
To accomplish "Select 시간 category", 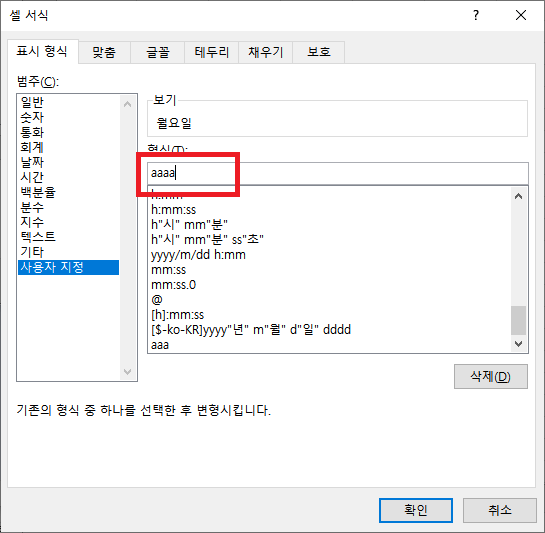I will (x=68, y=177).
